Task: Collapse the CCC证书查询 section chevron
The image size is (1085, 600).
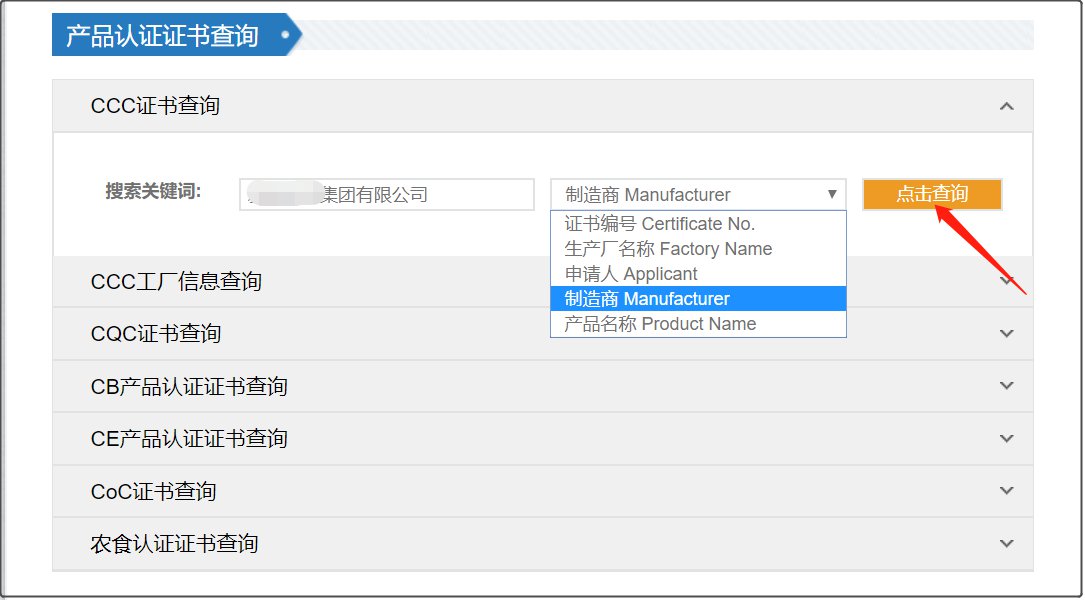Action: (x=1007, y=106)
